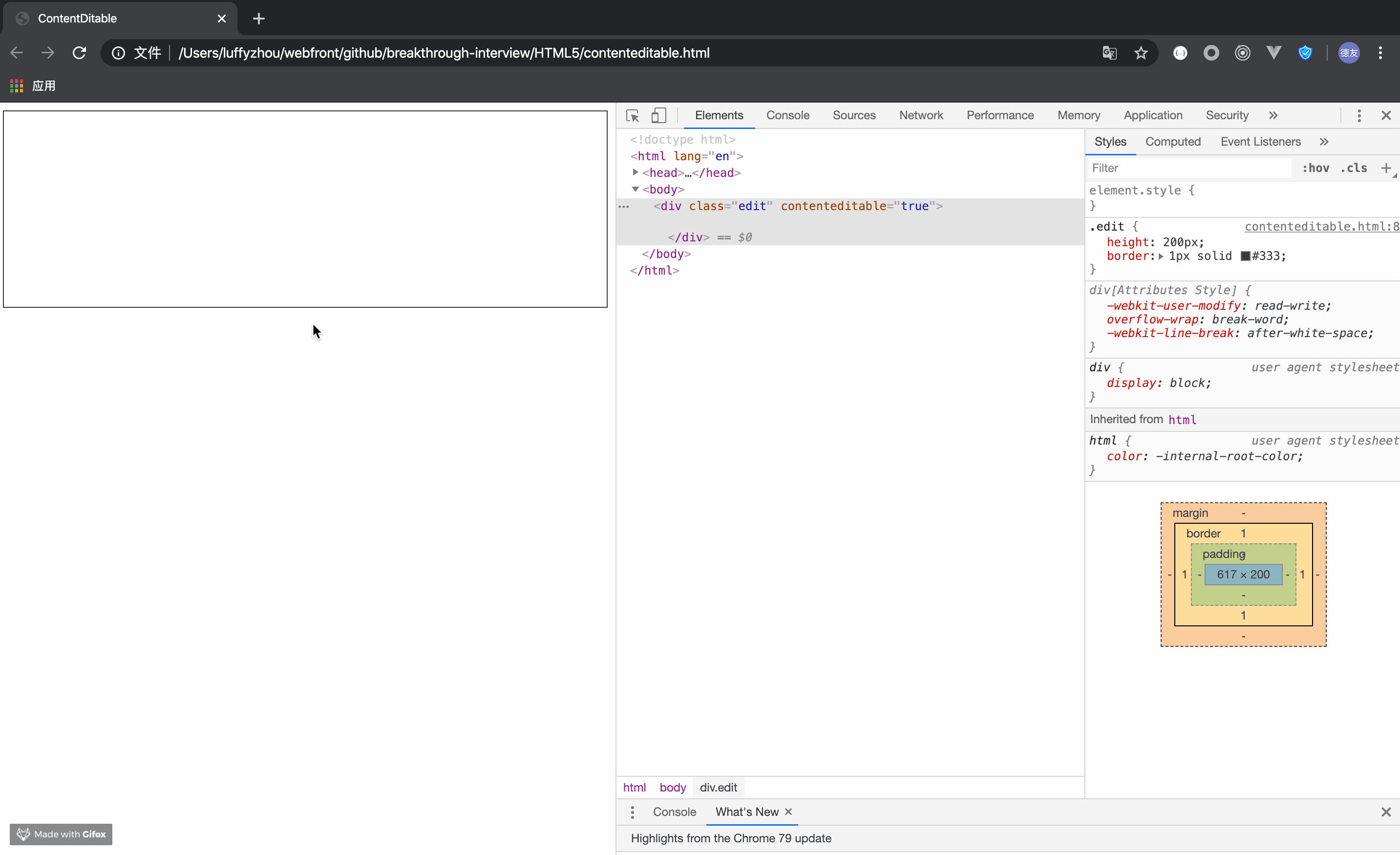Image resolution: width=1400 pixels, height=855 pixels.
Task: Toggle the .cls class editor
Action: [1354, 168]
